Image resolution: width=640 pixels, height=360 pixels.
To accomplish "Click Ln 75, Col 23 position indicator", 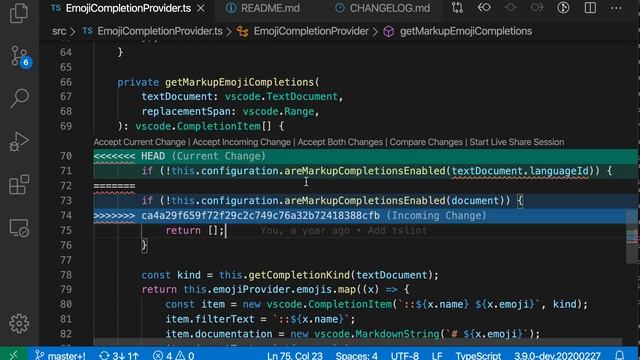I will (295, 355).
